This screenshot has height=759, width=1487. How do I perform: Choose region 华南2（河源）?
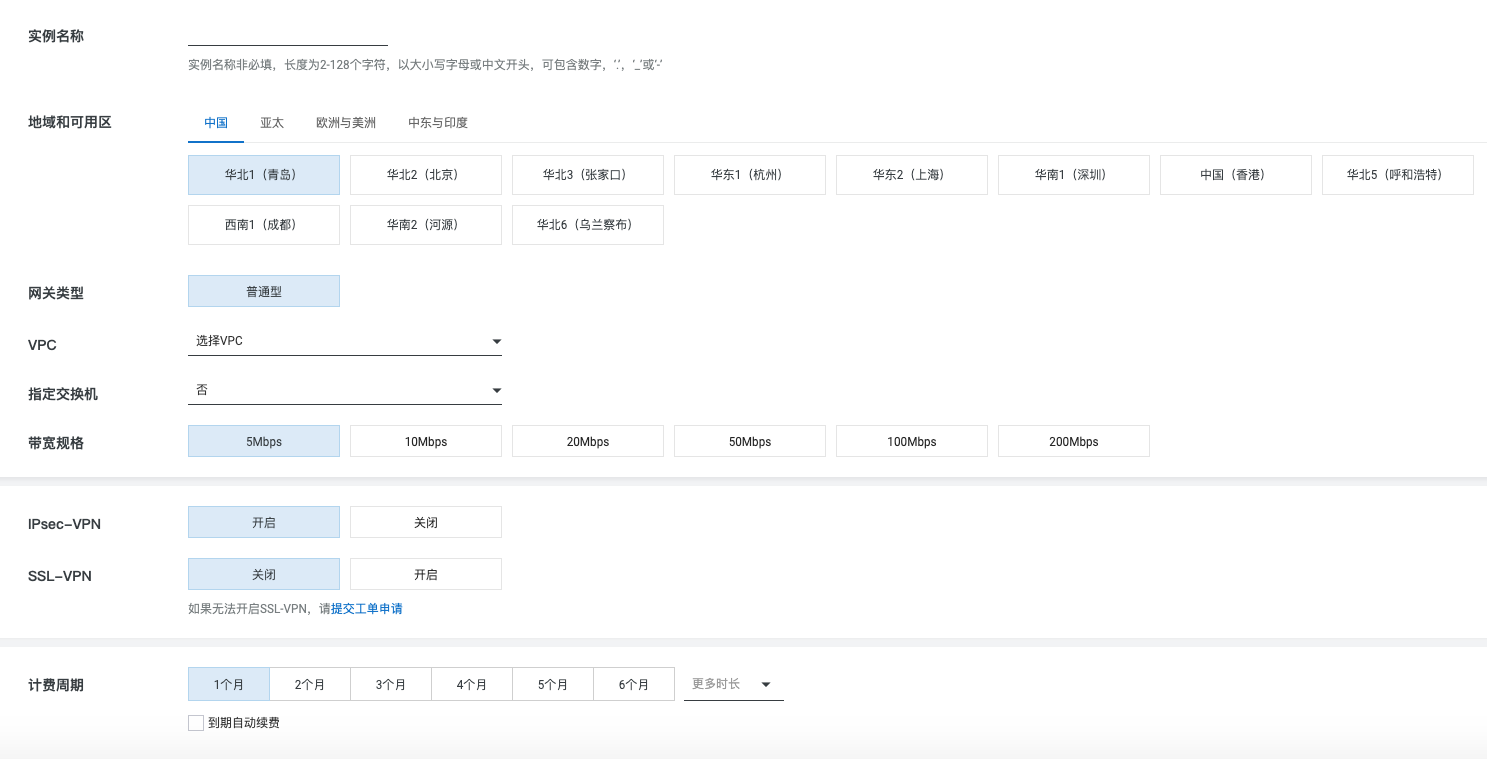[x=426, y=225]
